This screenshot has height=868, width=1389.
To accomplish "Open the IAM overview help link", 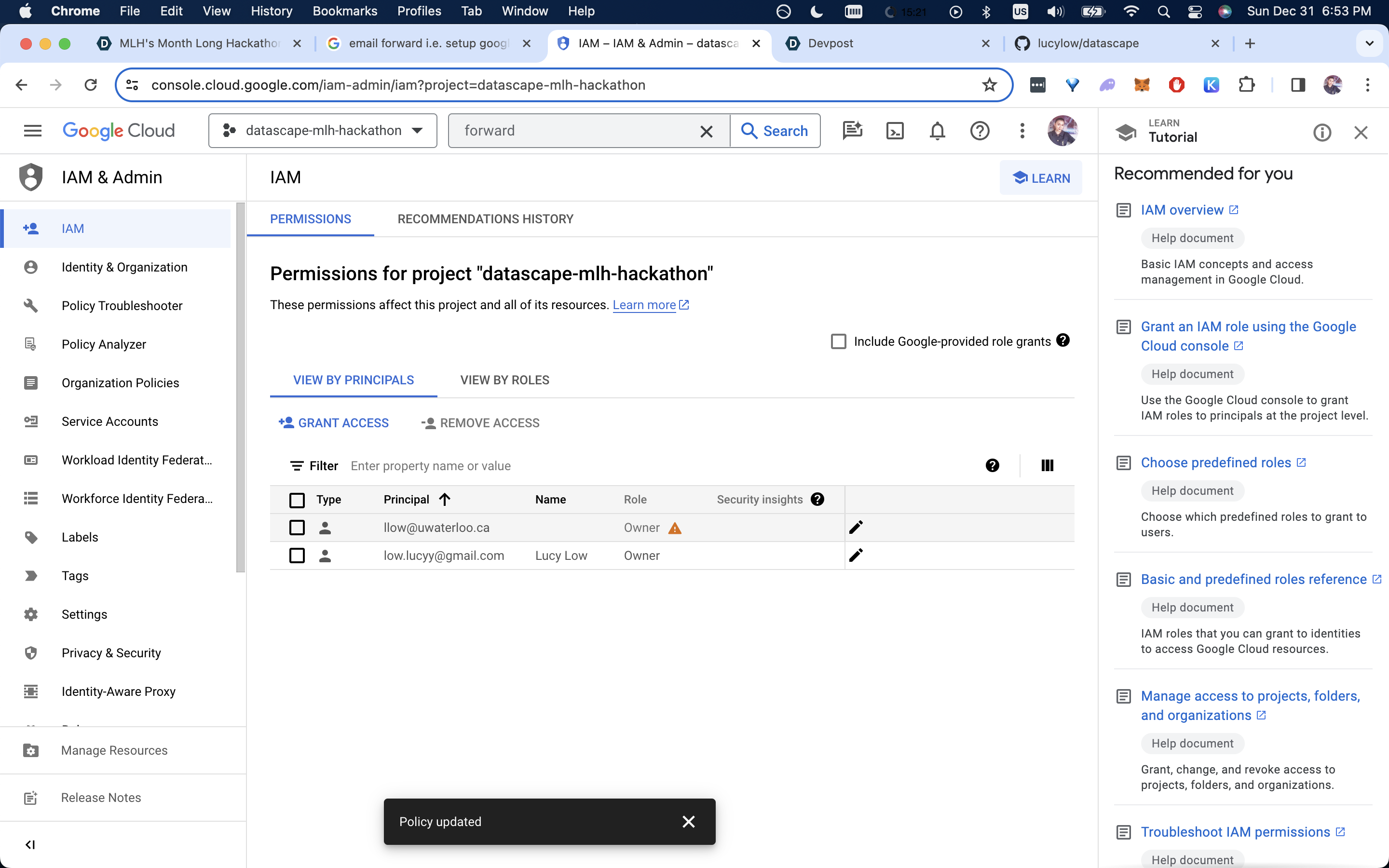I will (x=1183, y=210).
